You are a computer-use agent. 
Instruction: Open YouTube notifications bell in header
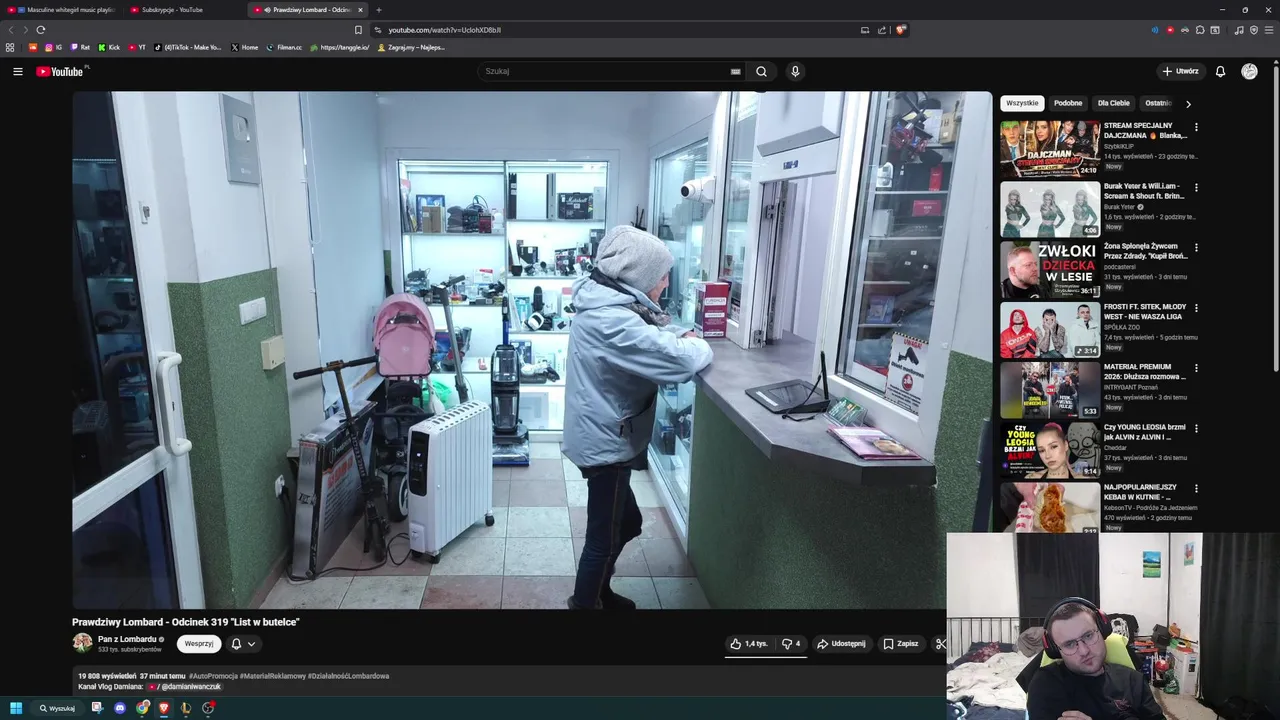1220,71
